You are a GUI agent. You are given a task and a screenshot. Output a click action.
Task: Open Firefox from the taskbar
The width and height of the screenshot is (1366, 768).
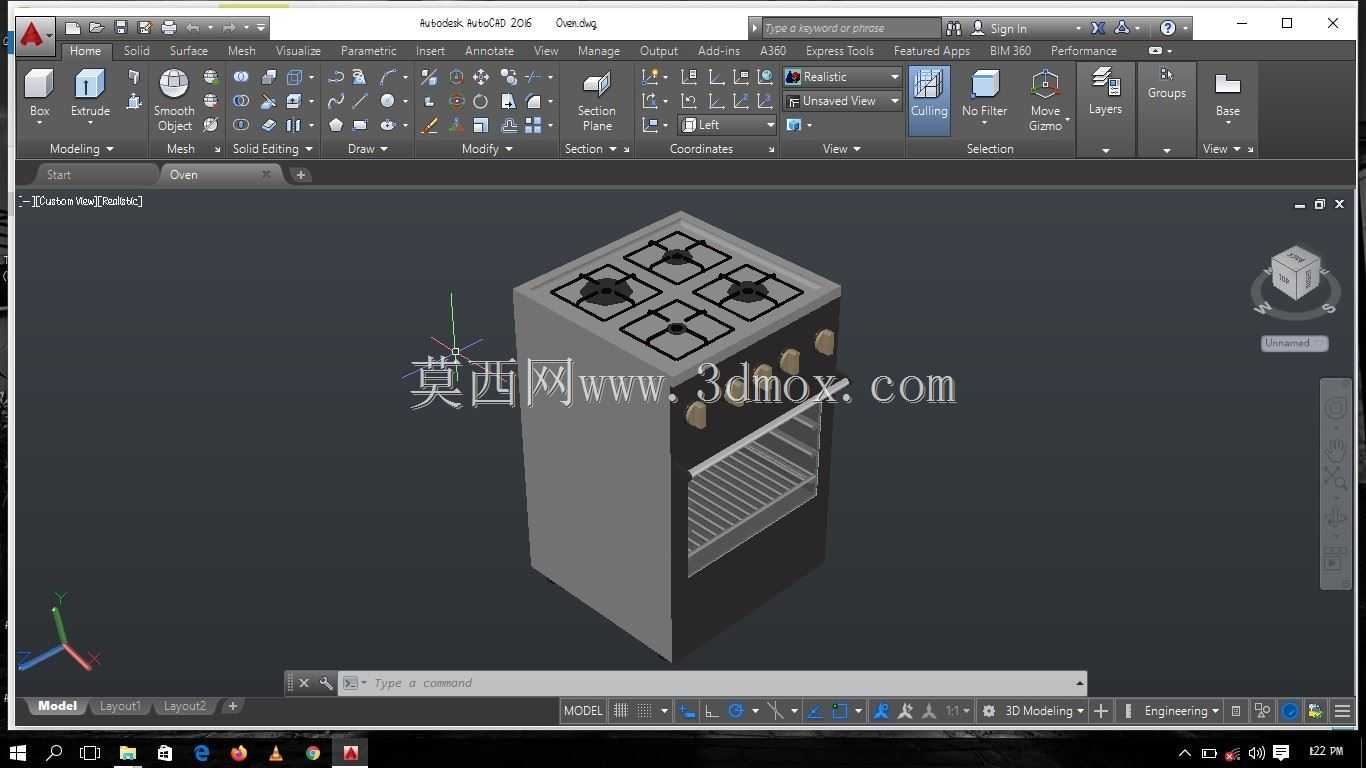pos(238,753)
